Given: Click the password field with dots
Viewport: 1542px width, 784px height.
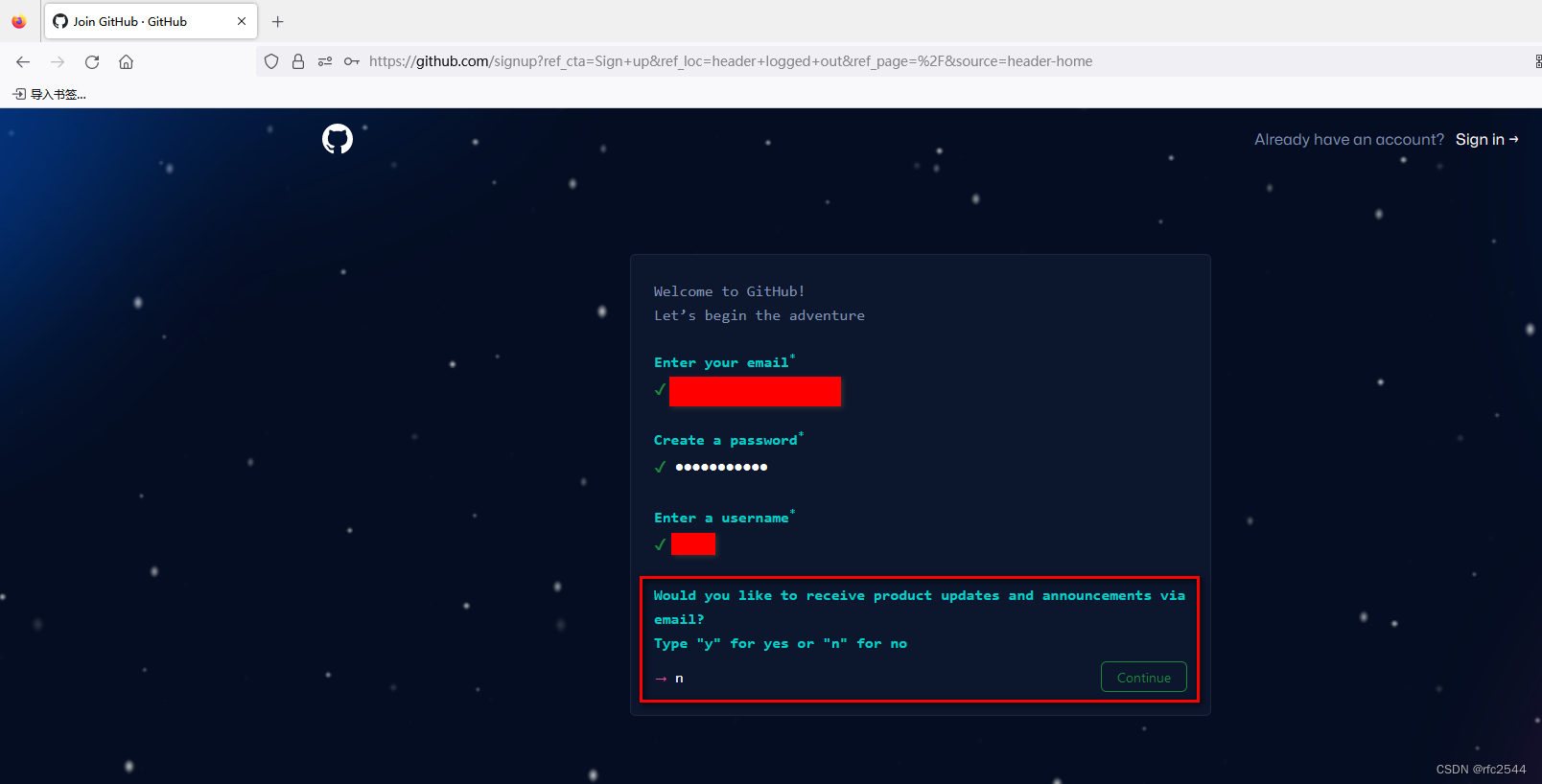Looking at the screenshot, I should click(721, 467).
